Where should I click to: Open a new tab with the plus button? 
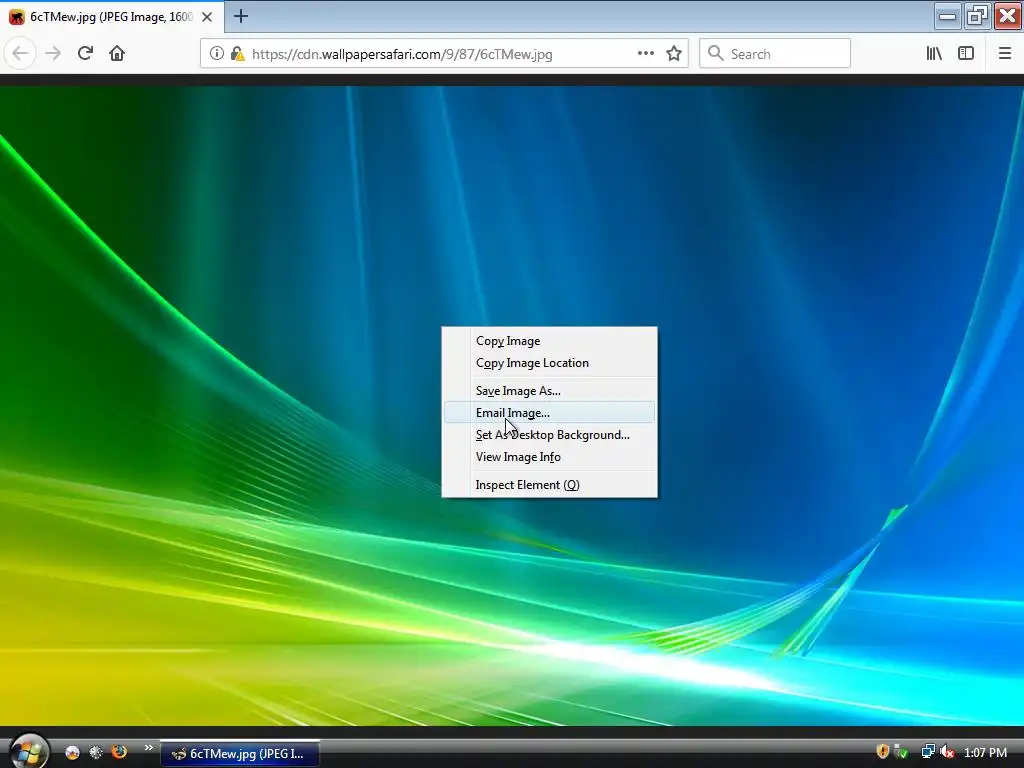point(241,16)
